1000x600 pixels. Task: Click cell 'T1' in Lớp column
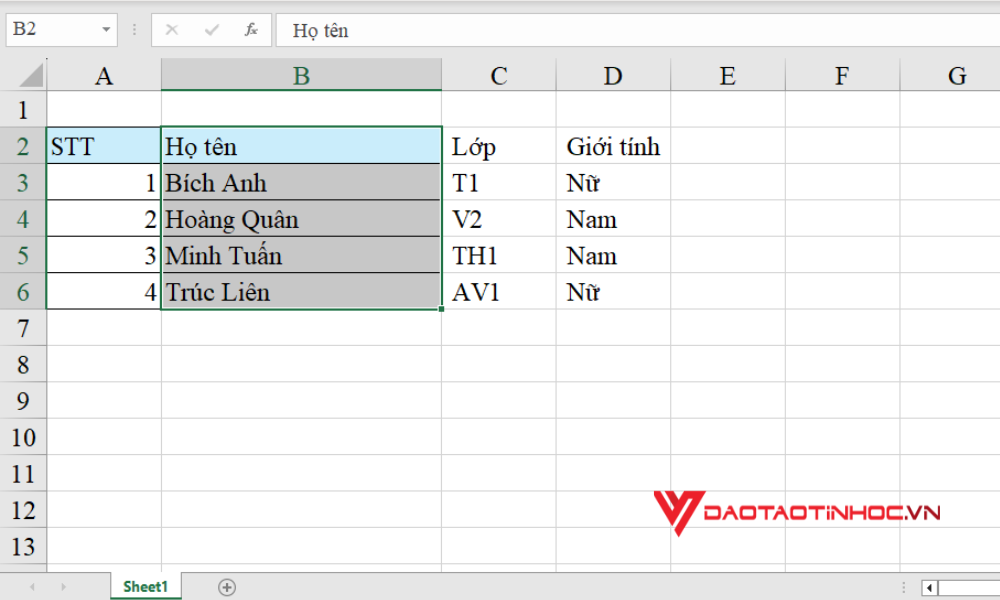point(499,182)
